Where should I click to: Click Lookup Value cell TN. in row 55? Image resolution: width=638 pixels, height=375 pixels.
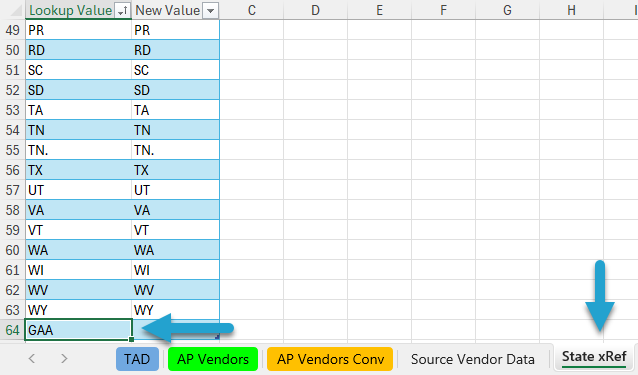(79, 150)
